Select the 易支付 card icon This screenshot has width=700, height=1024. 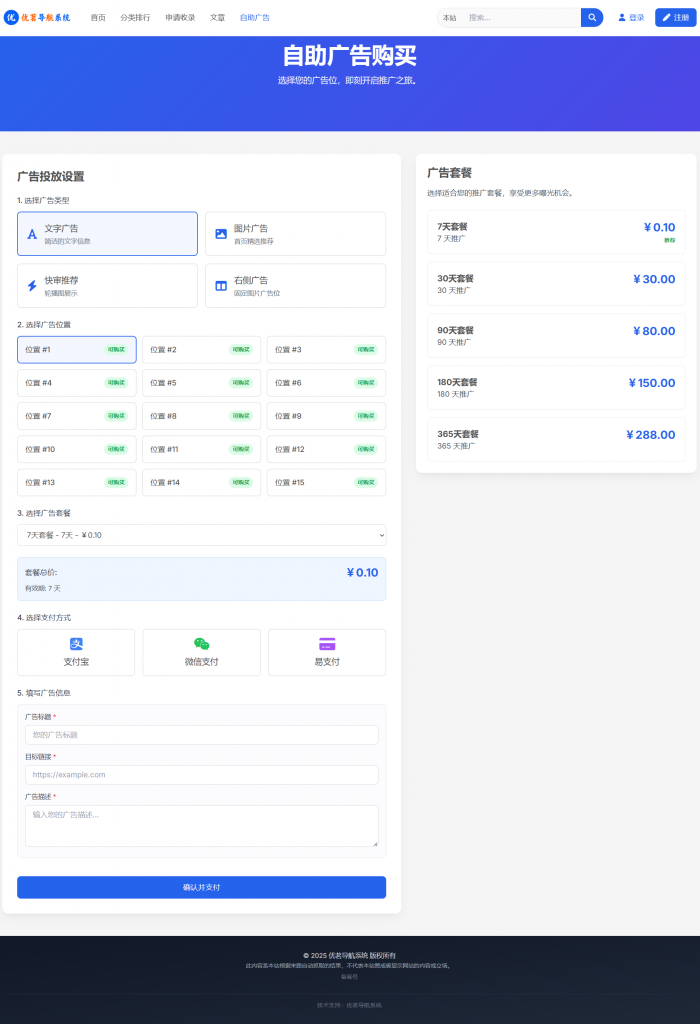(326, 644)
